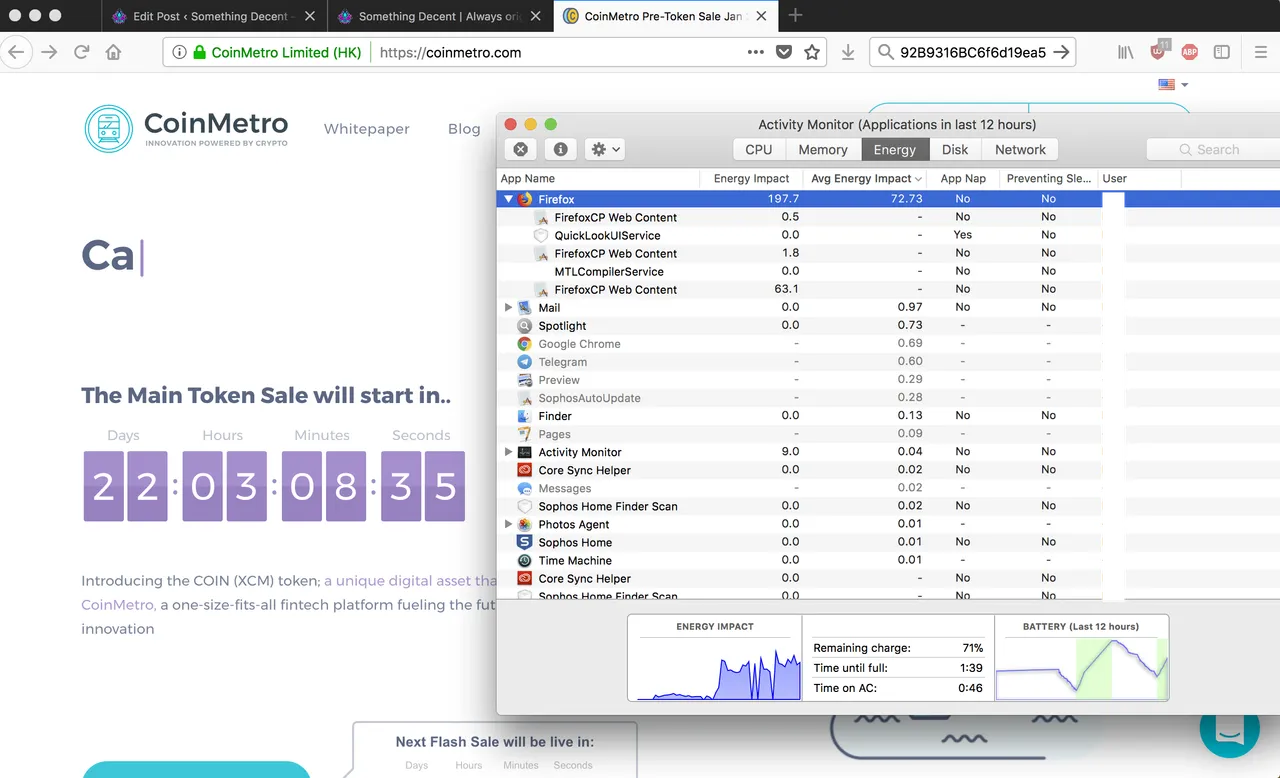Expand the Photos Agent process row

point(508,524)
